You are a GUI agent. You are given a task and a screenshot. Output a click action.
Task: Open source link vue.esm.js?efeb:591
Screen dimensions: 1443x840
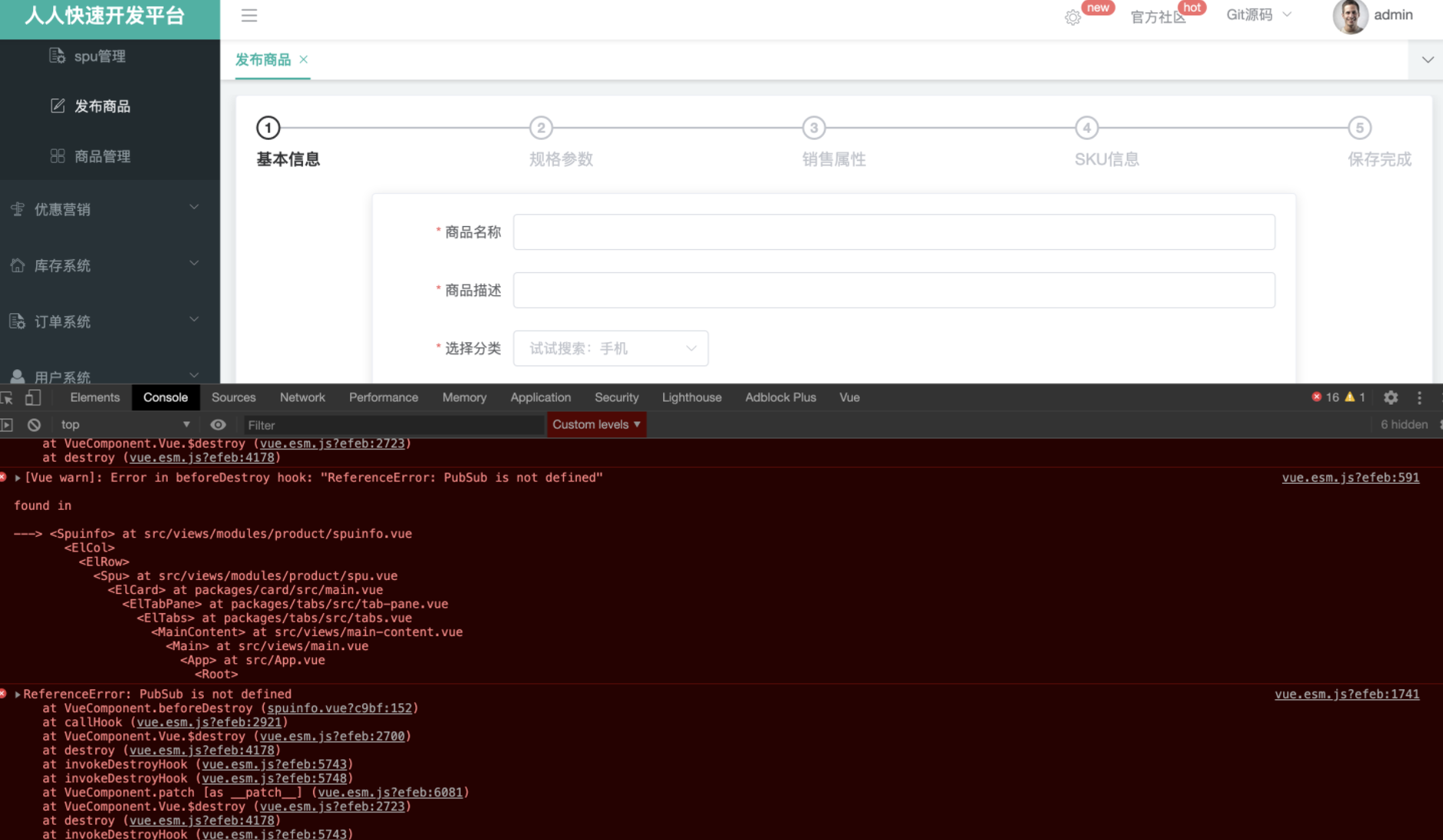coord(1351,478)
